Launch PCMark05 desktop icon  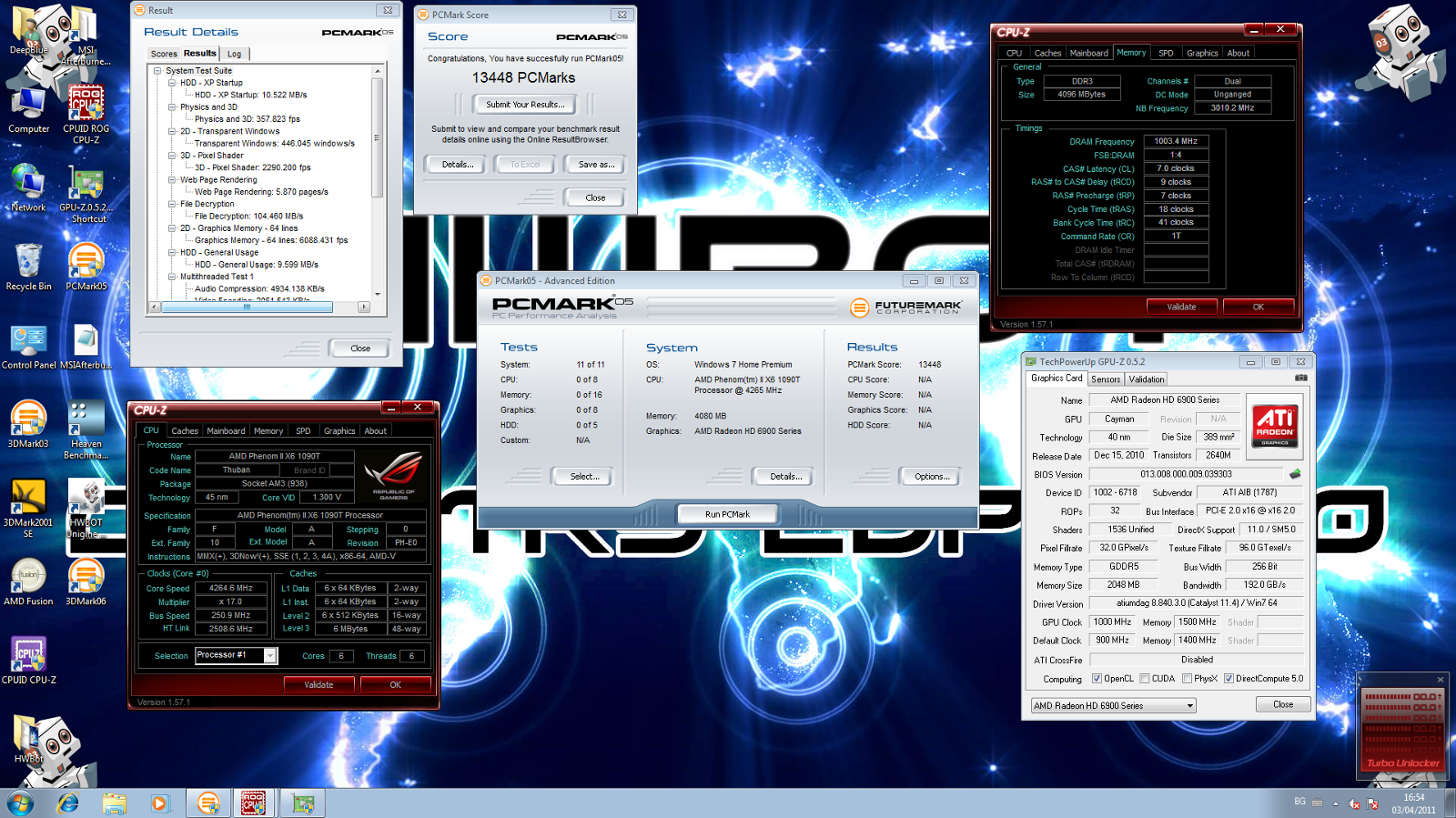[x=86, y=267]
